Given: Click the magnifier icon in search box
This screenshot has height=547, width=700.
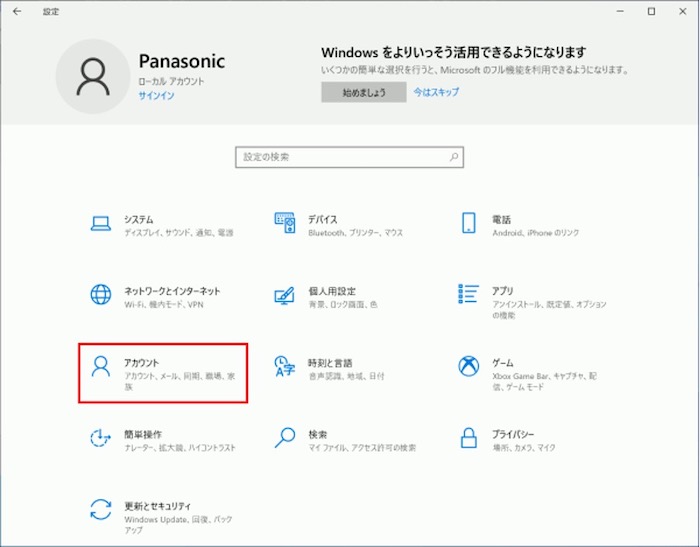Looking at the screenshot, I should coord(454,158).
